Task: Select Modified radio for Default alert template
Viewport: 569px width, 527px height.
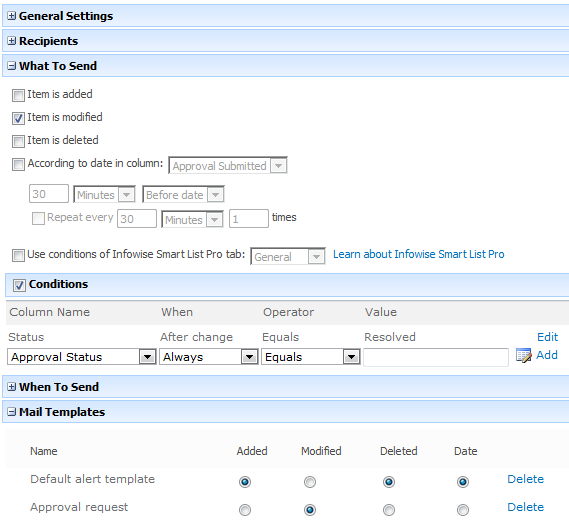Action: click(310, 482)
